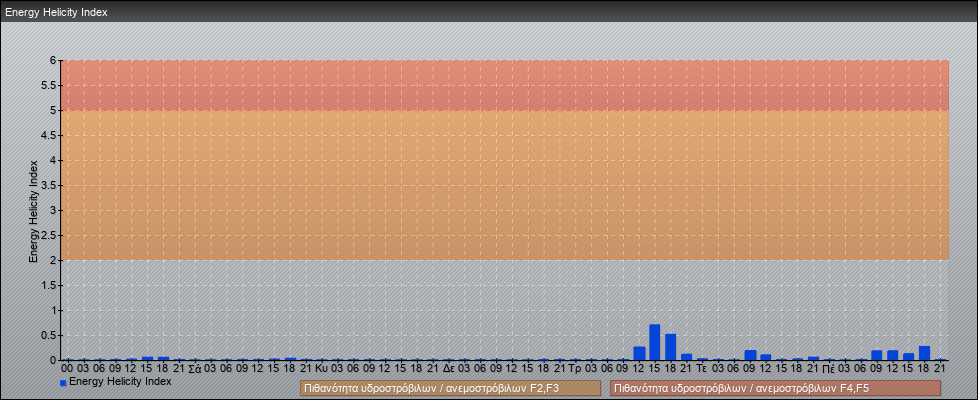This screenshot has height=400, width=978.
Task: Click the second tallest bar, Τρ at 18
Action: pyautogui.click(x=671, y=347)
